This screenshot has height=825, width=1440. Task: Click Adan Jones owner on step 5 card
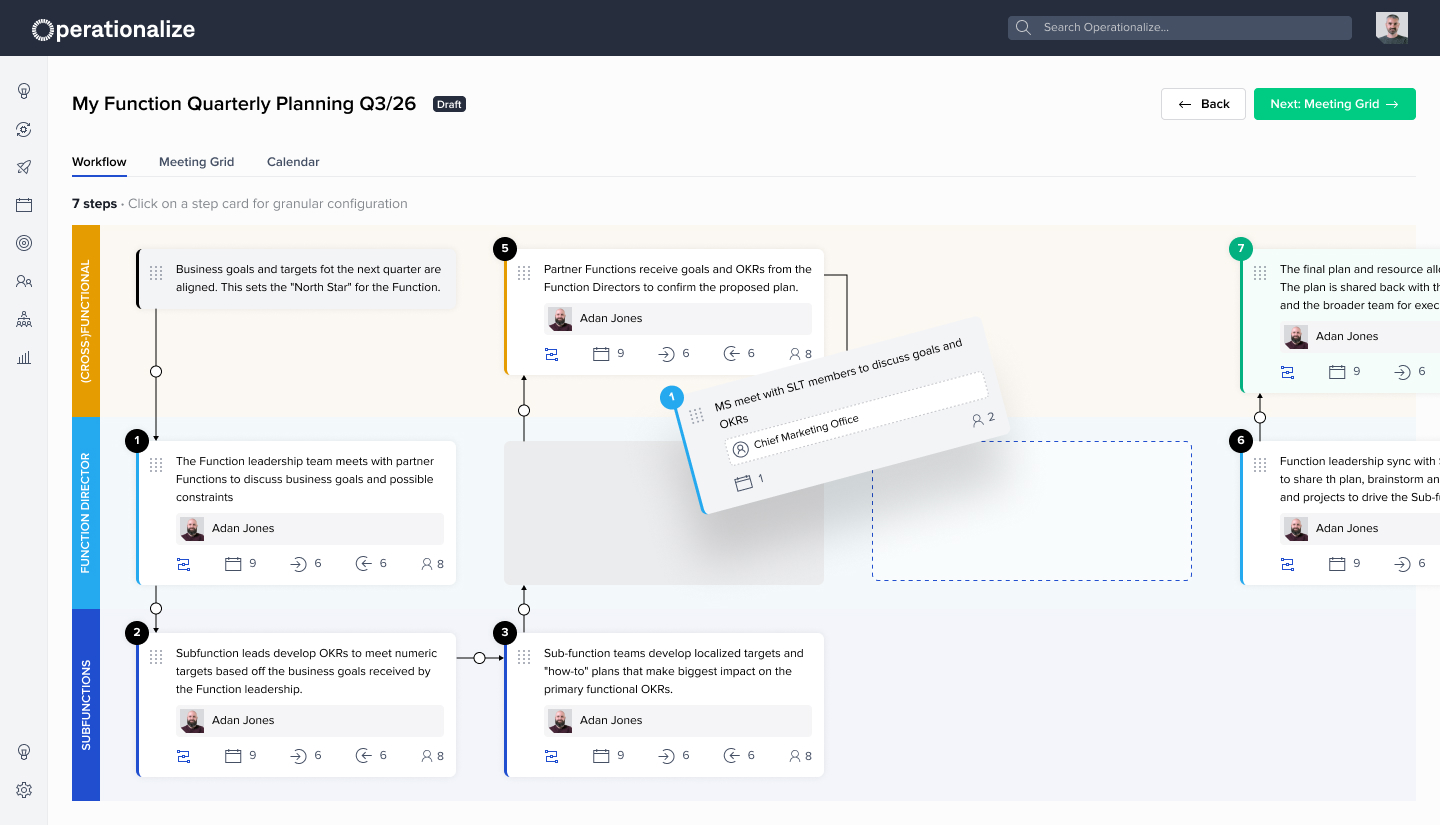(x=678, y=318)
